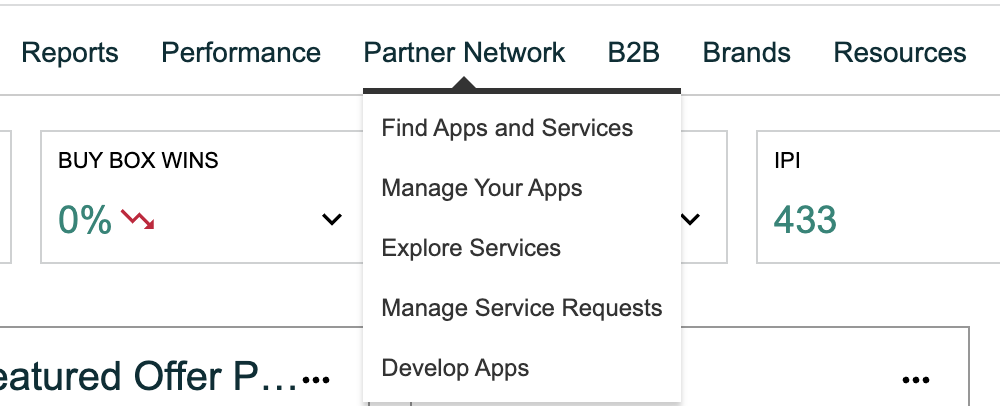Open ellipsis menu beside Featured Offer heading
The height and width of the screenshot is (406, 1000).
pos(316,379)
